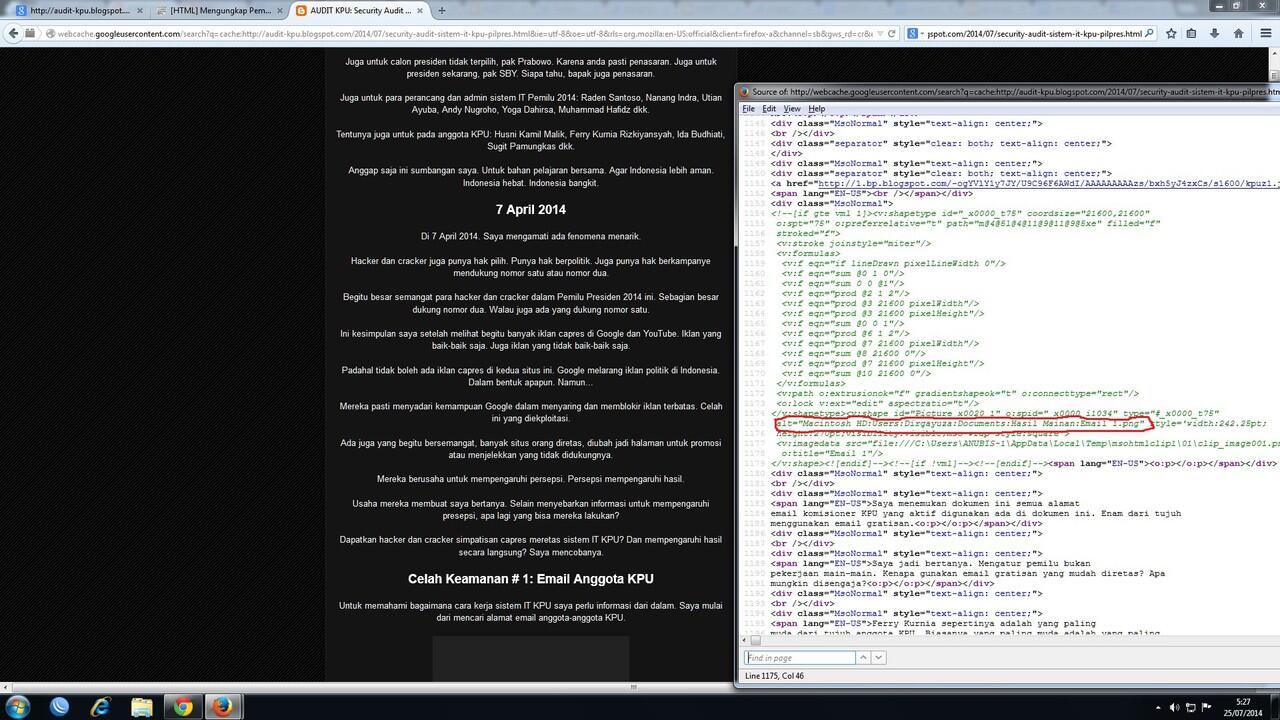Open a new tab with the plus button
This screenshot has height=720, width=1280.
pyautogui.click(x=442, y=10)
